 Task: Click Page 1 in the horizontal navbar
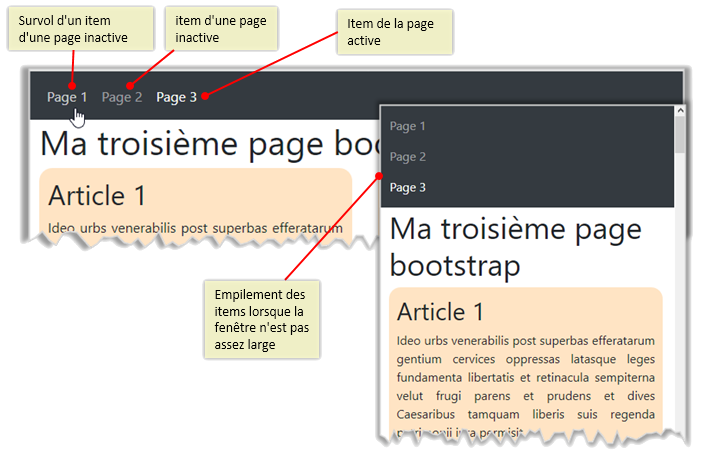[x=66, y=97]
